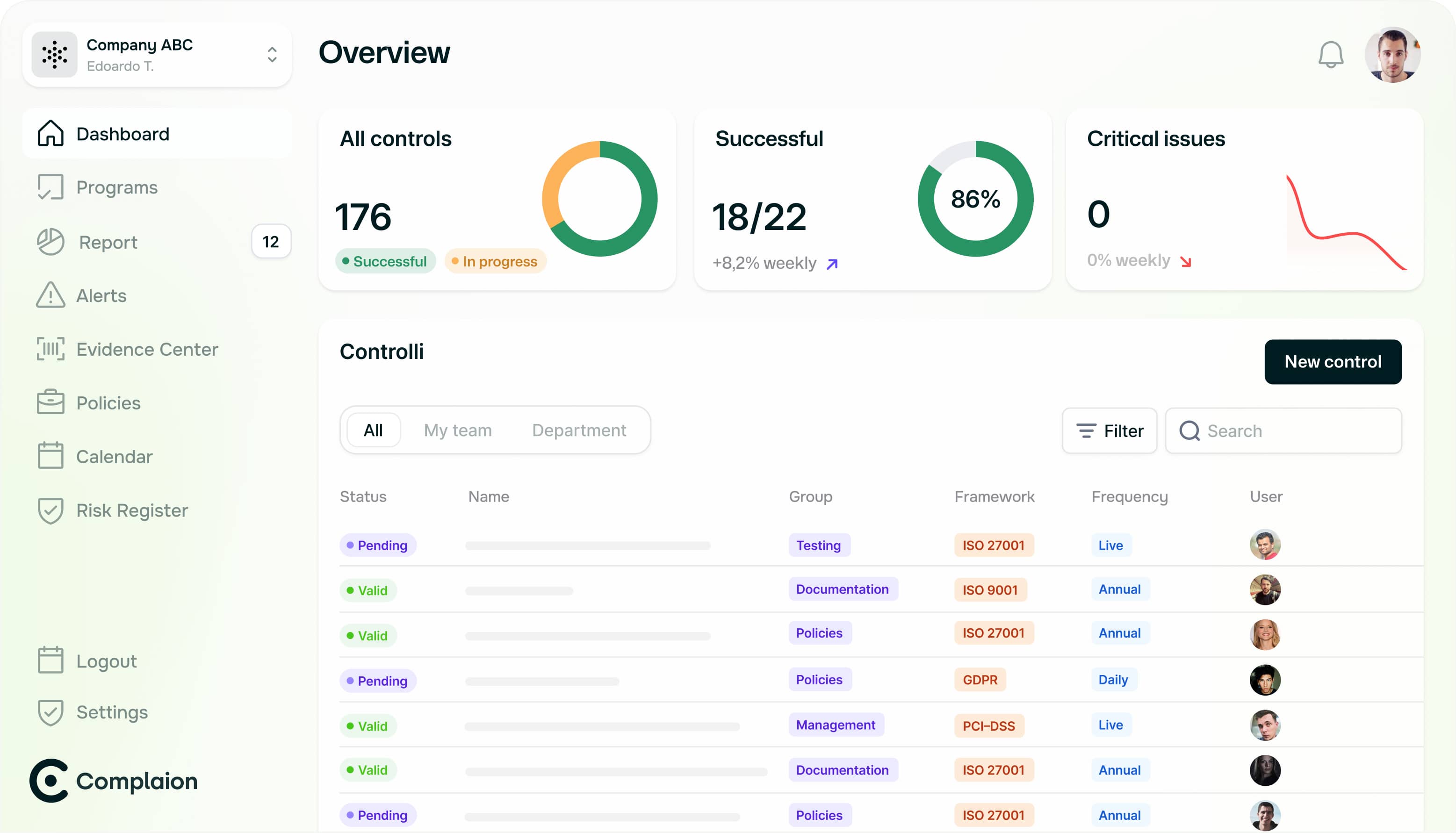1456x833 pixels.
Task: Click the 86% Successful donut chart
Action: [975, 199]
